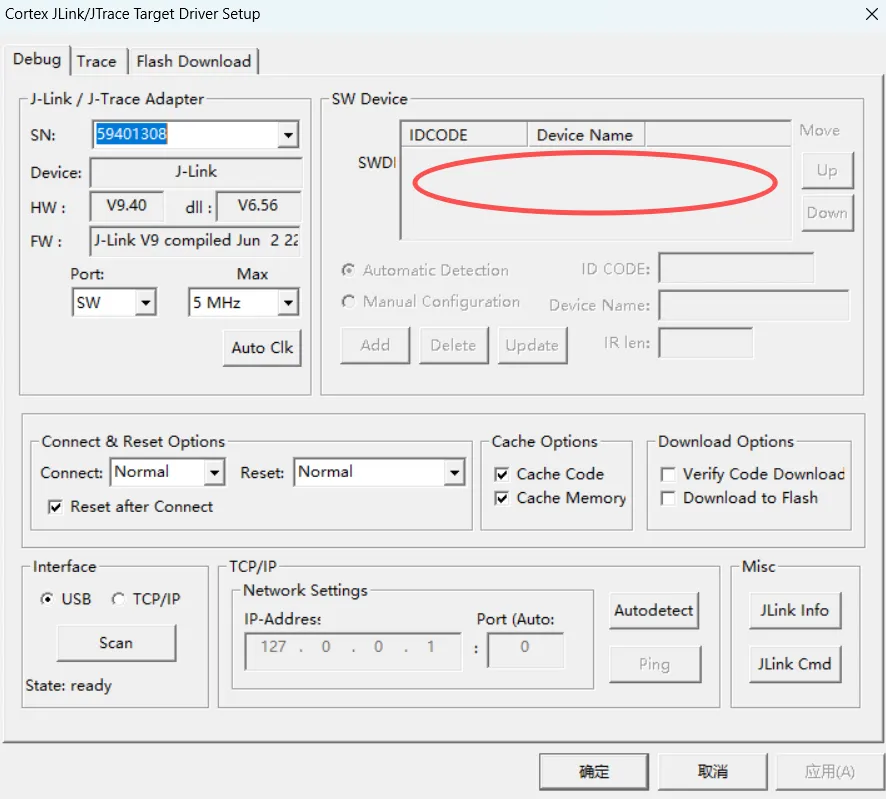
Task: Click the Update device button
Action: pyautogui.click(x=532, y=345)
